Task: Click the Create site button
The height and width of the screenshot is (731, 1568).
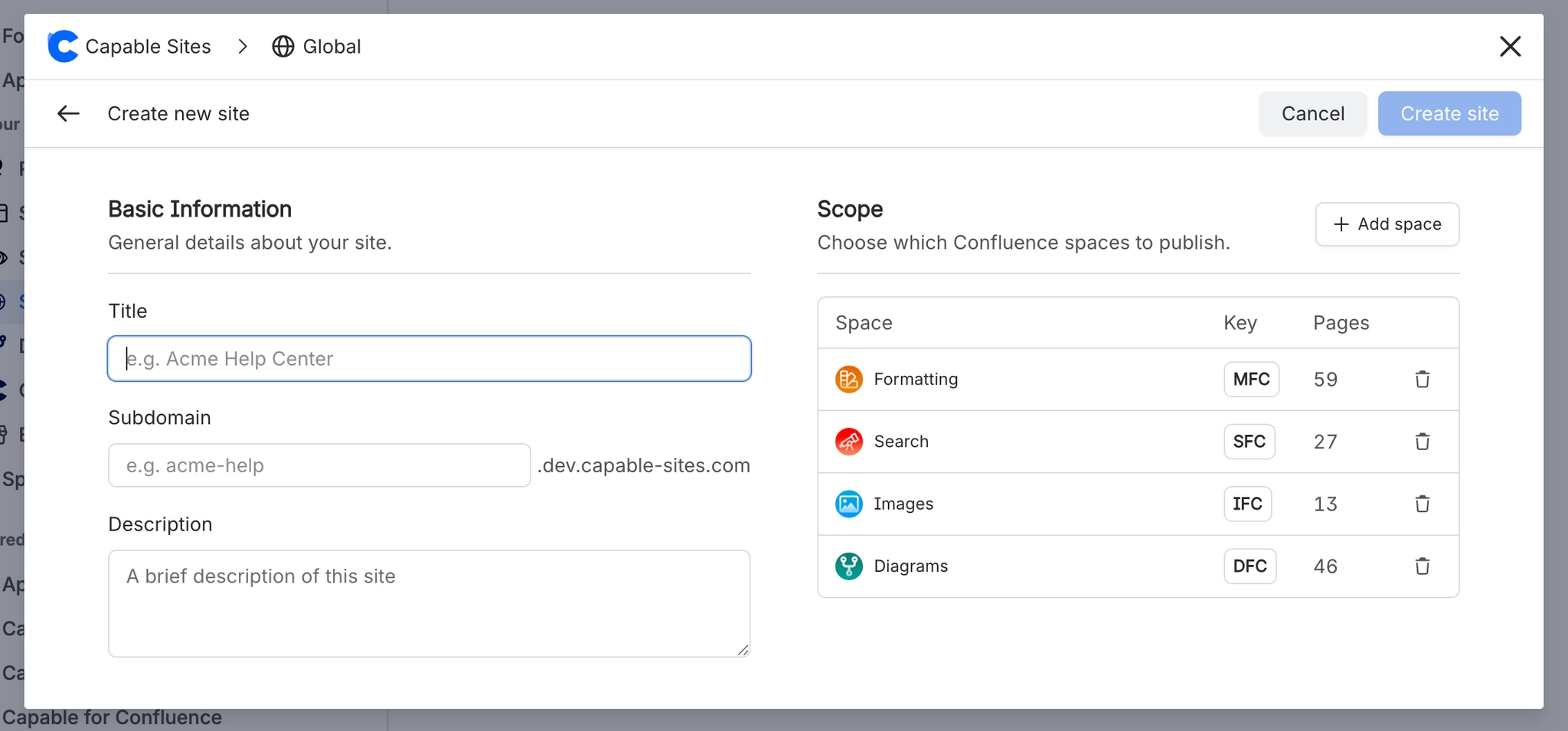Action: 1449,114
